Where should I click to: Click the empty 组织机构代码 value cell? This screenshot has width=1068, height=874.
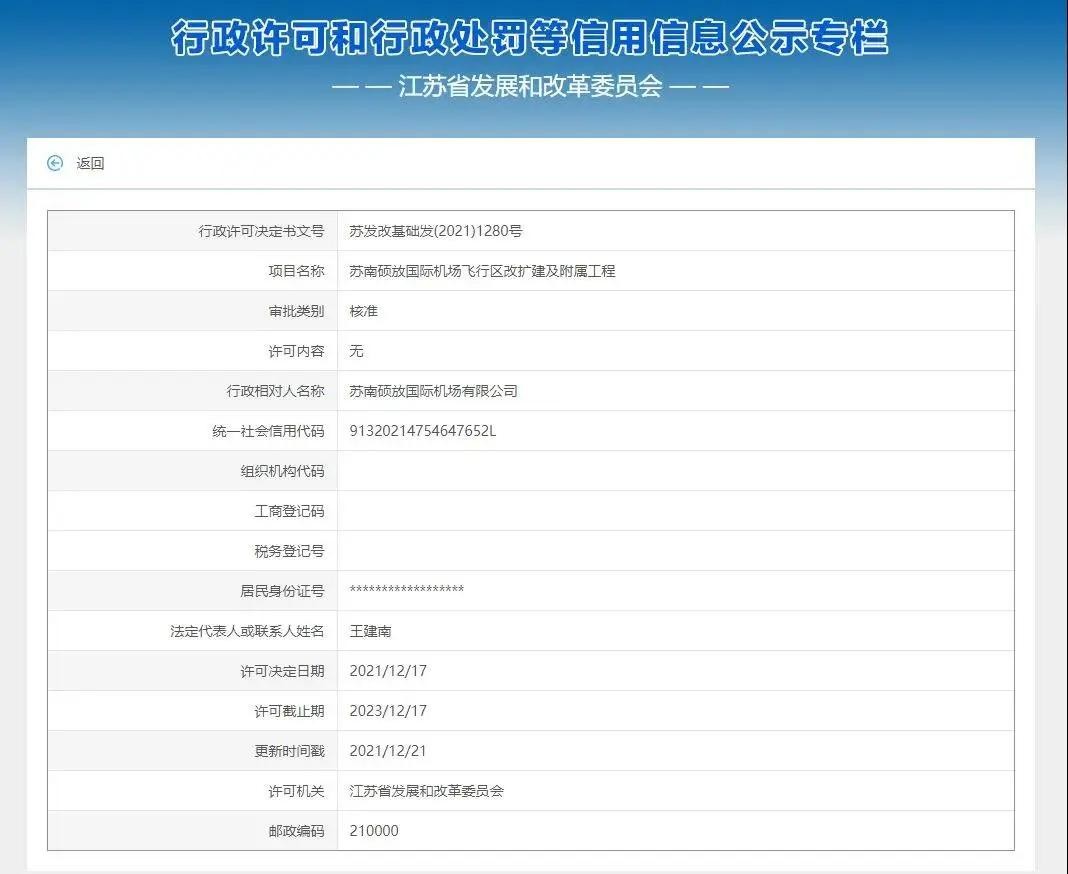(x=675, y=471)
